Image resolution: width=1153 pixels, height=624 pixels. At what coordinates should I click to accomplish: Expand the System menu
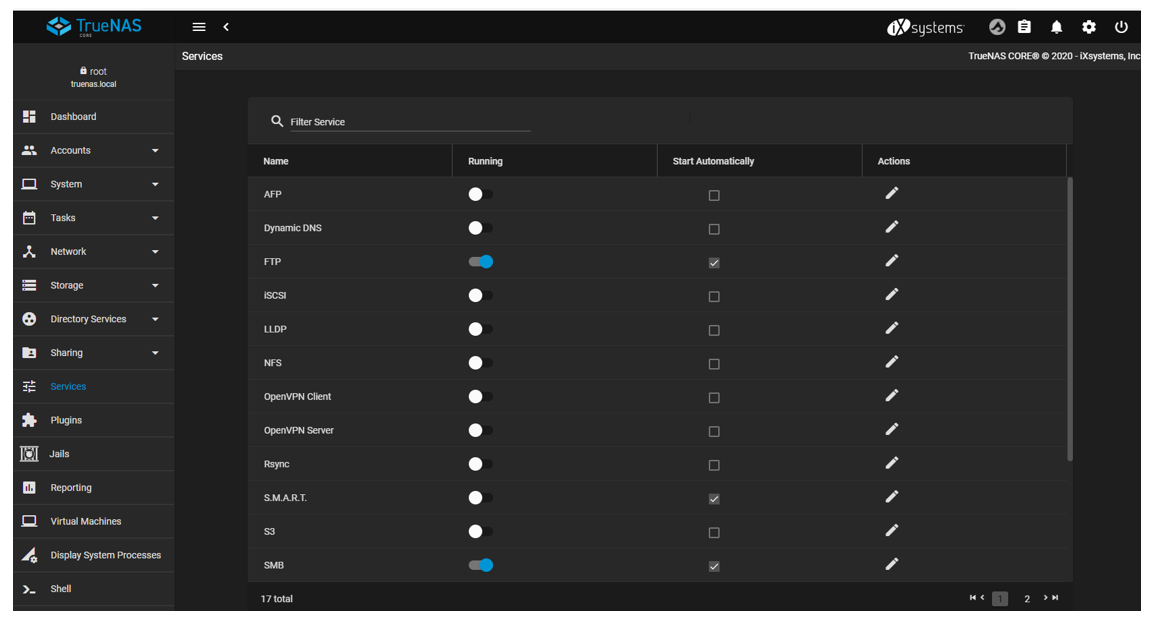[93, 184]
